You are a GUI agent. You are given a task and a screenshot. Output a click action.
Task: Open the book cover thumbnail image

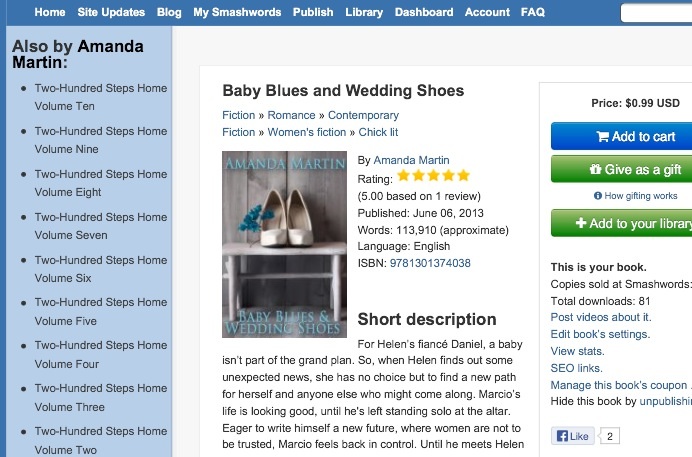(x=284, y=244)
